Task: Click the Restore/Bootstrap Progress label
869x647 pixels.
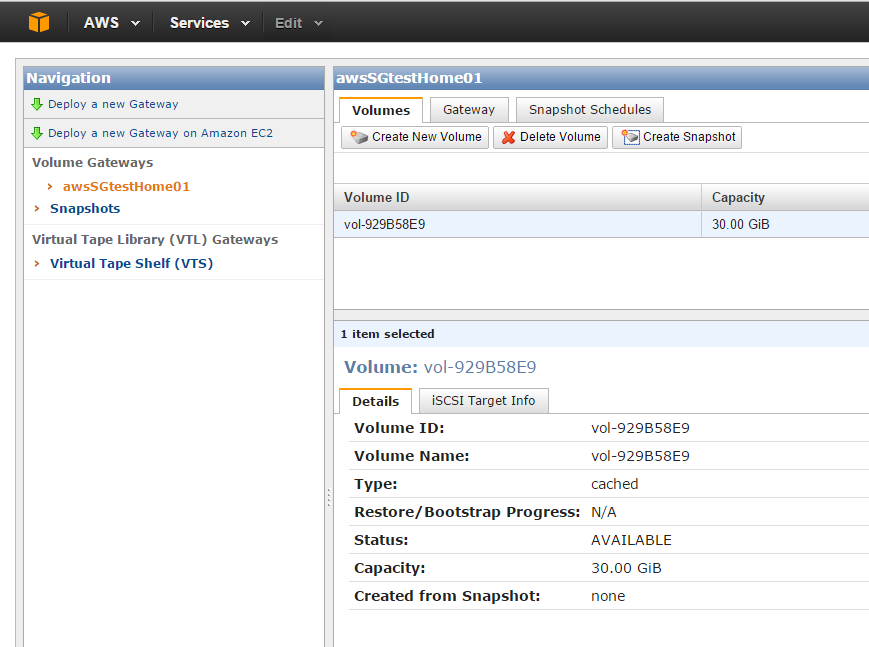Action: click(x=467, y=512)
